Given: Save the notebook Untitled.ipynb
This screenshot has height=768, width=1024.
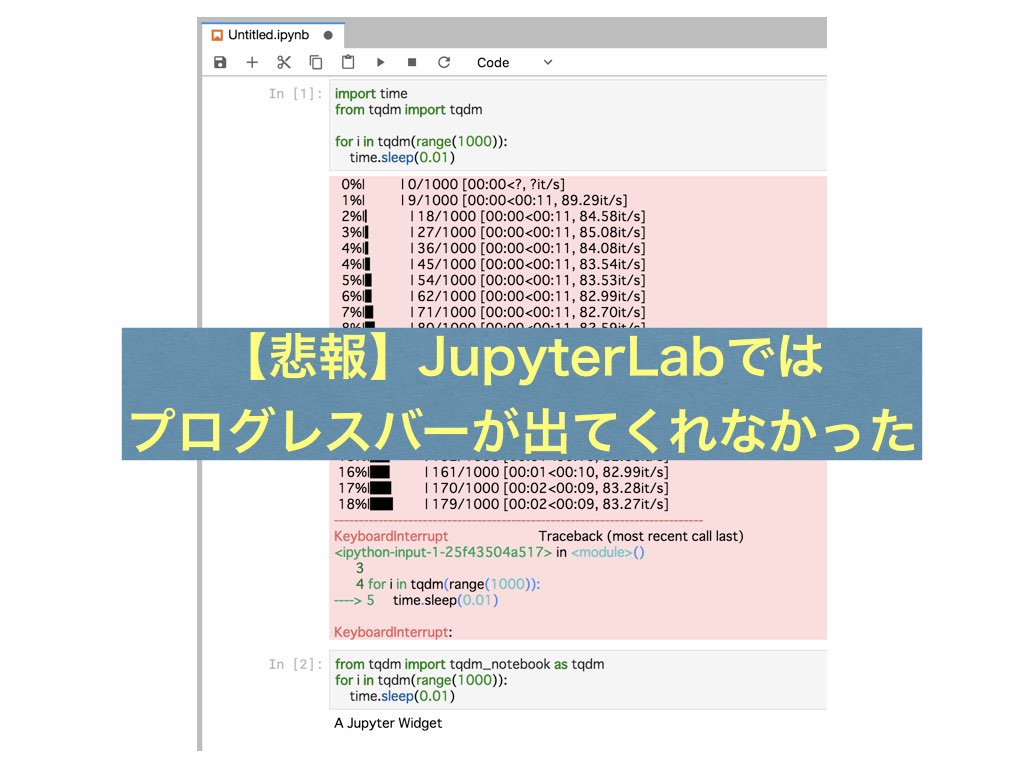Looking at the screenshot, I should pyautogui.click(x=219, y=62).
